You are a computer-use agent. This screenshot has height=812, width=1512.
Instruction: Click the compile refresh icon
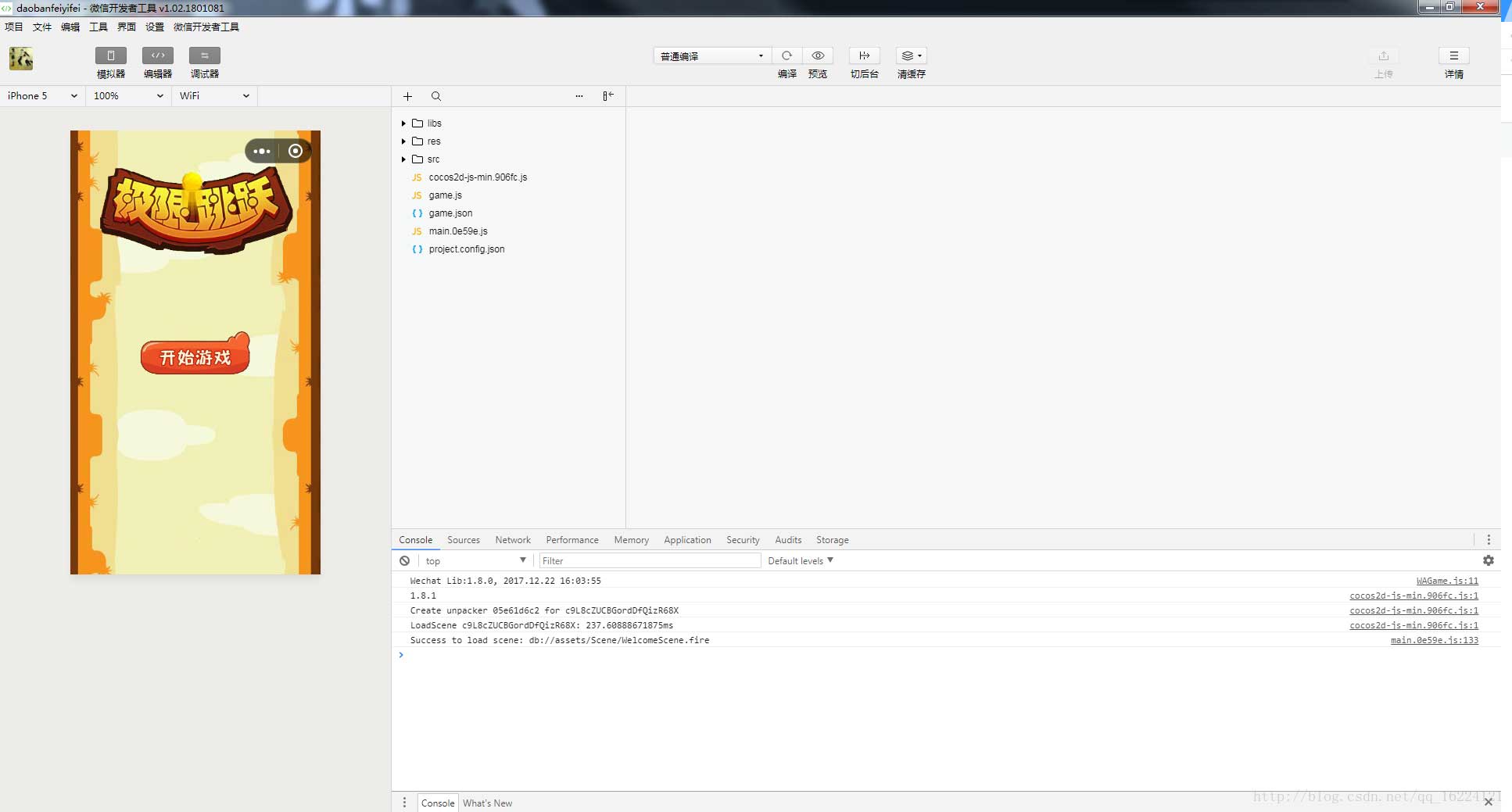(x=786, y=55)
